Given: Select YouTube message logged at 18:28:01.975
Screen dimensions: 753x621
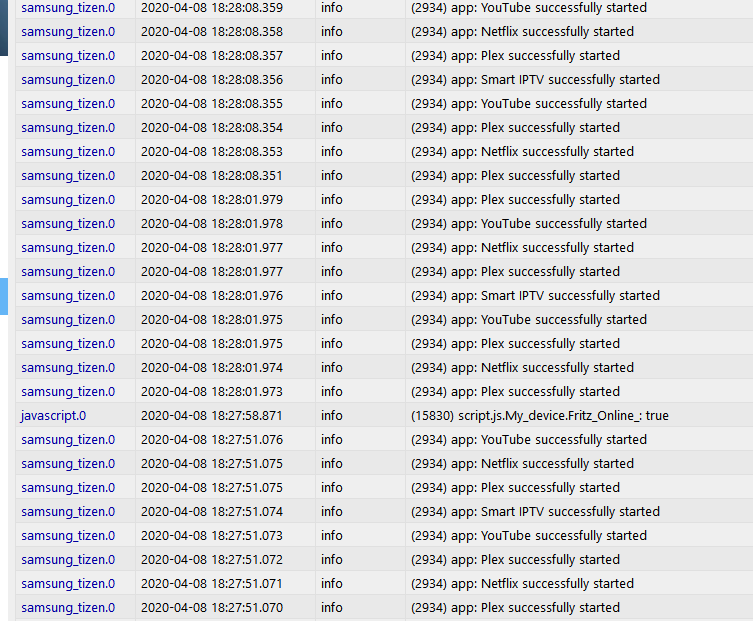Looking at the screenshot, I should click(529, 320).
